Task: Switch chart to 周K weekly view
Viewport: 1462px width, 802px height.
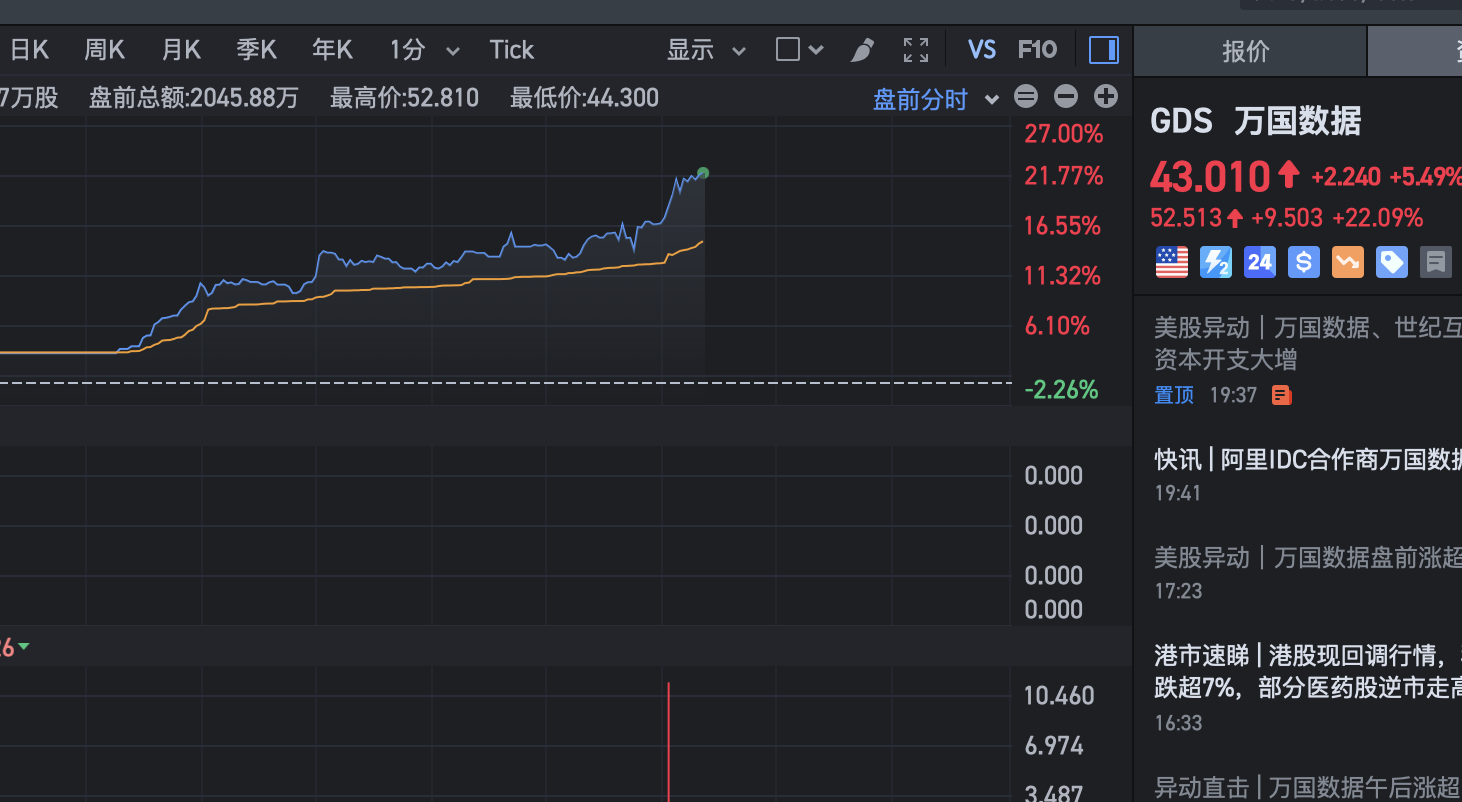Action: click(104, 50)
